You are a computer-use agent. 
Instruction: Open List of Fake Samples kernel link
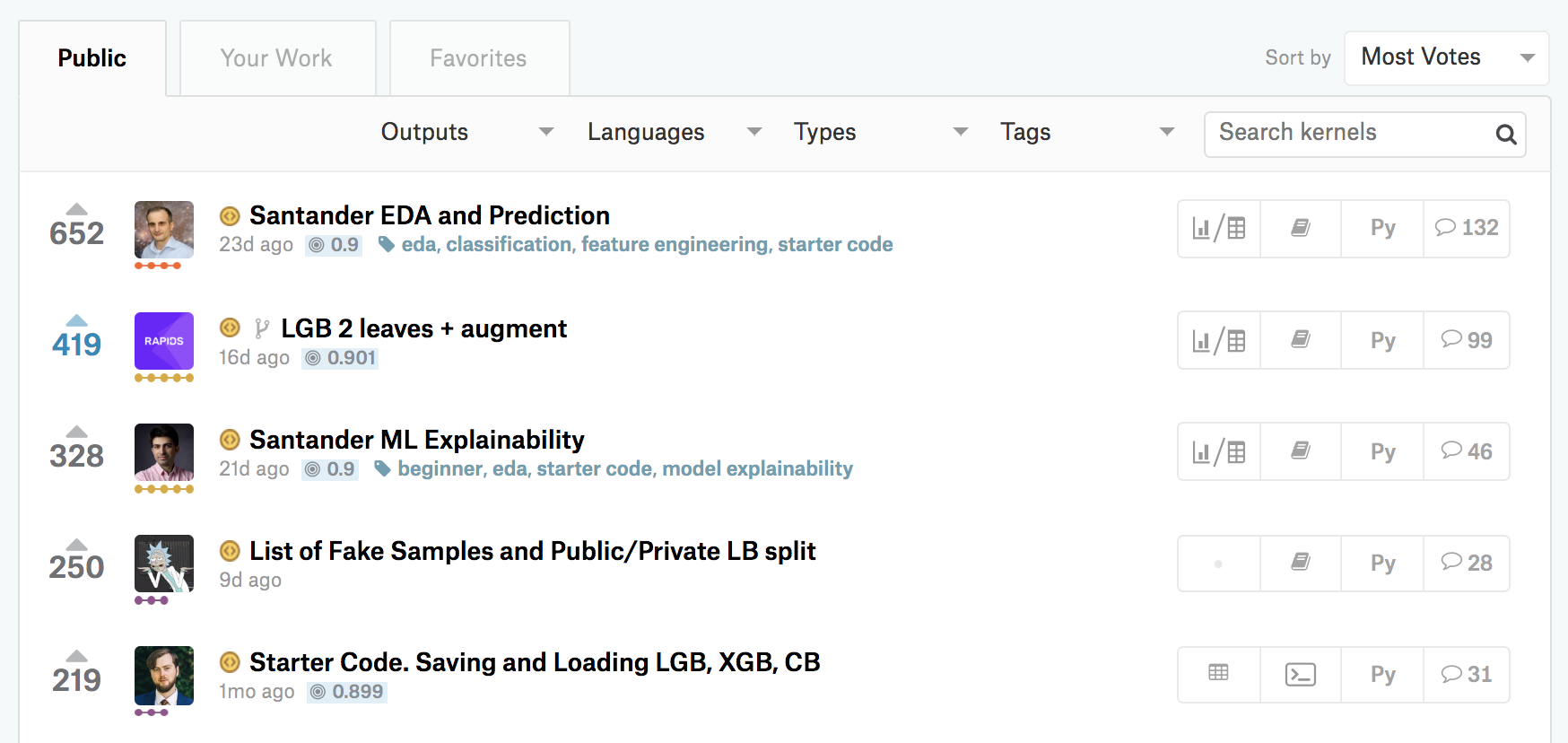[x=532, y=551]
